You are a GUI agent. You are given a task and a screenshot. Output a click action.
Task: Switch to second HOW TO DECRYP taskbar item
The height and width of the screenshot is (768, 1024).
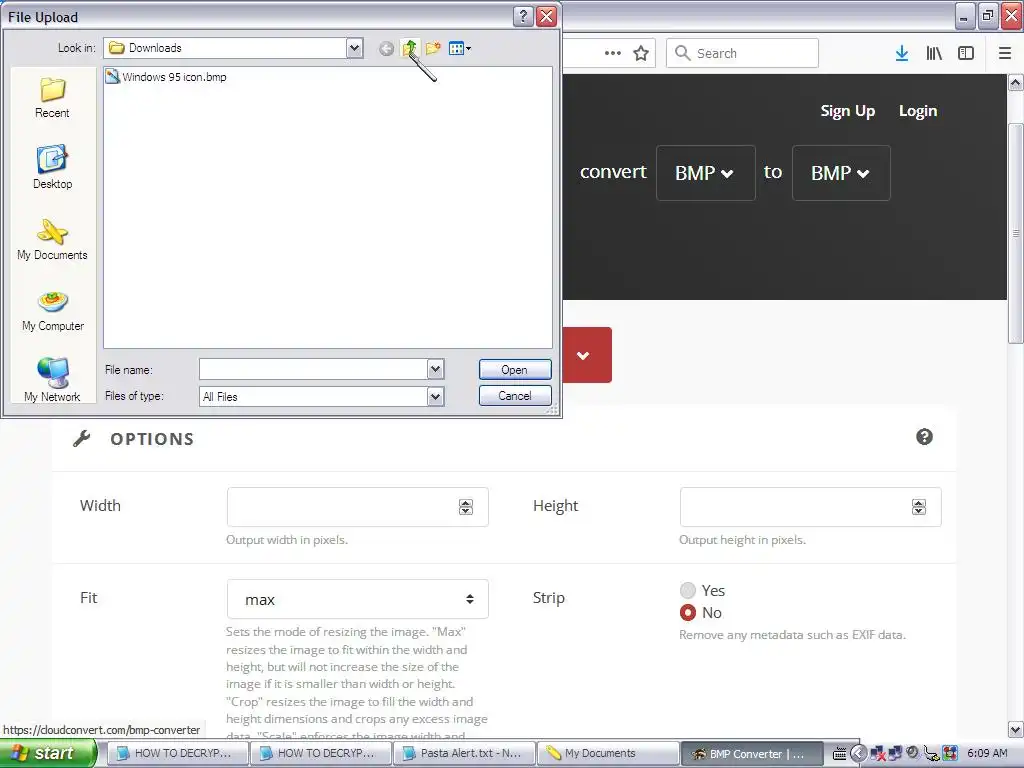click(x=320, y=754)
